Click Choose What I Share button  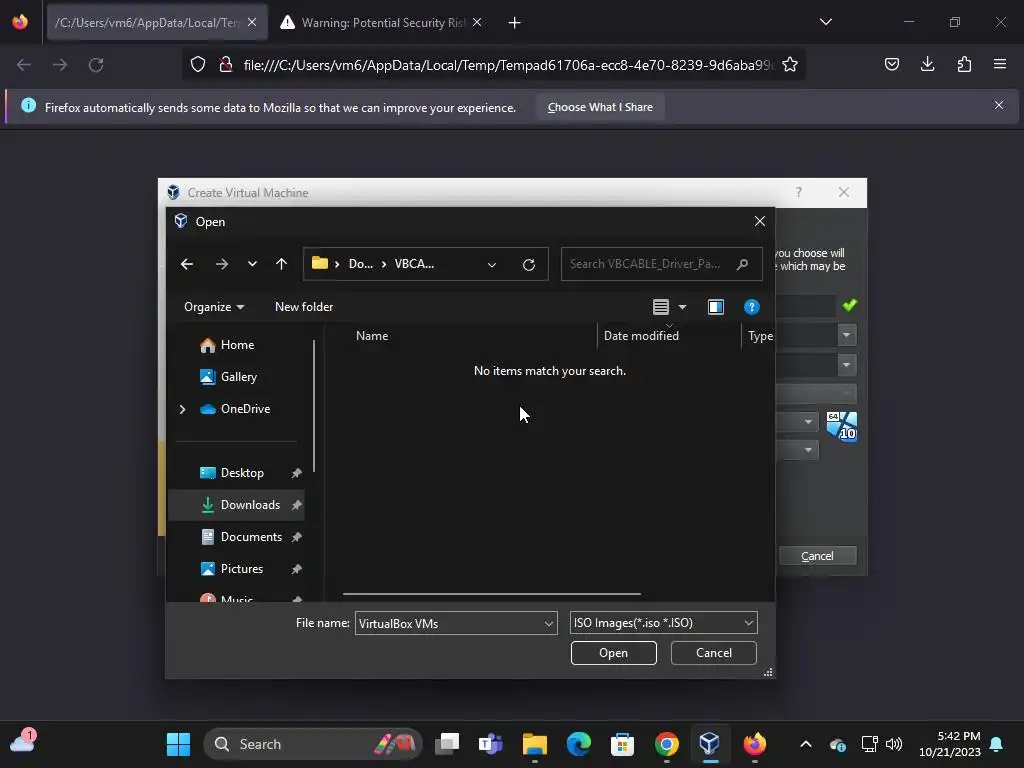click(600, 107)
